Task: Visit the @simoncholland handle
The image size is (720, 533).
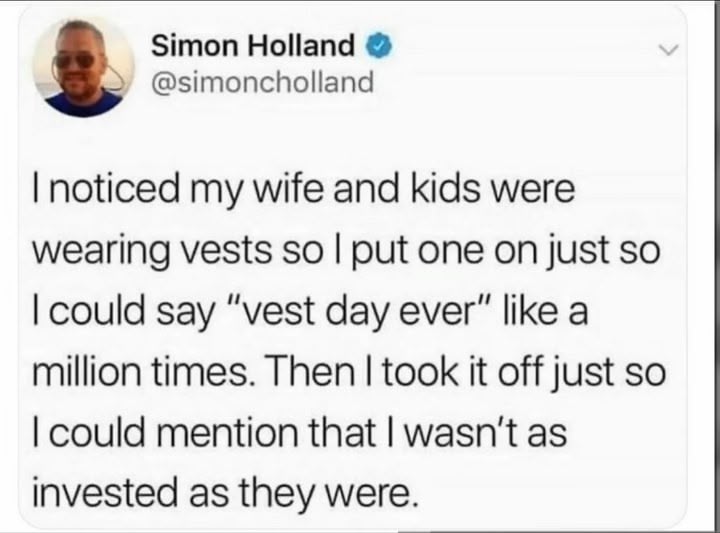Action: point(262,83)
